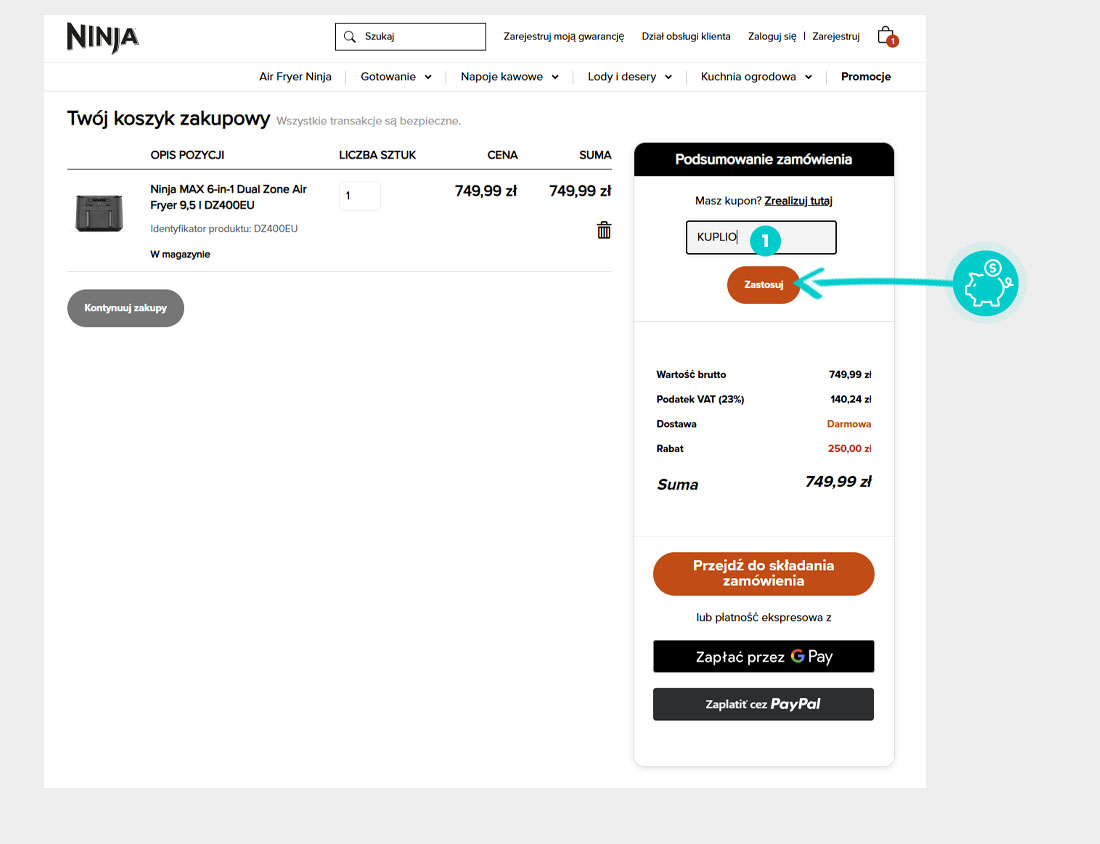Viewport: 1100px width, 844px height.
Task: Expand the Lody i desery menu
Action: pyautogui.click(x=629, y=77)
